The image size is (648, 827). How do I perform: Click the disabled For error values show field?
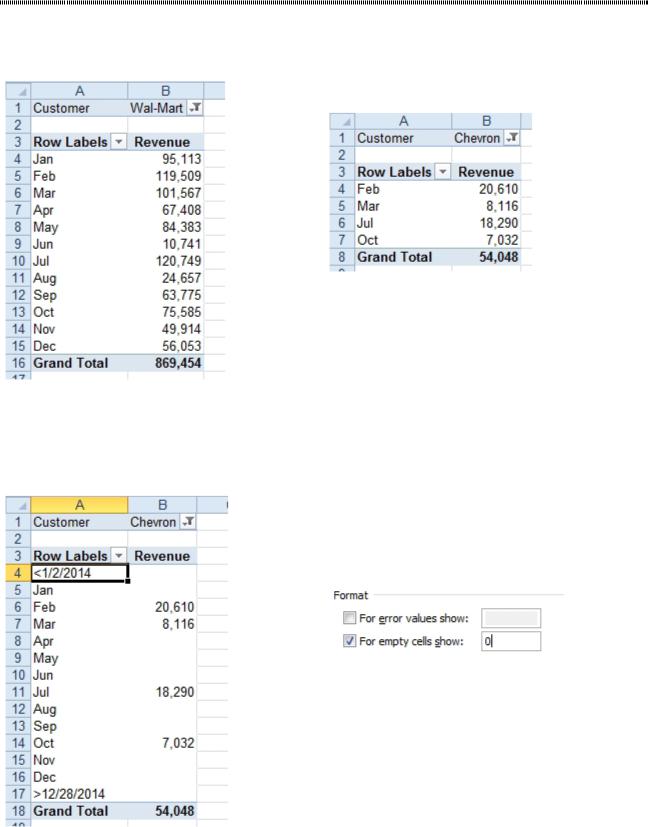coord(510,618)
